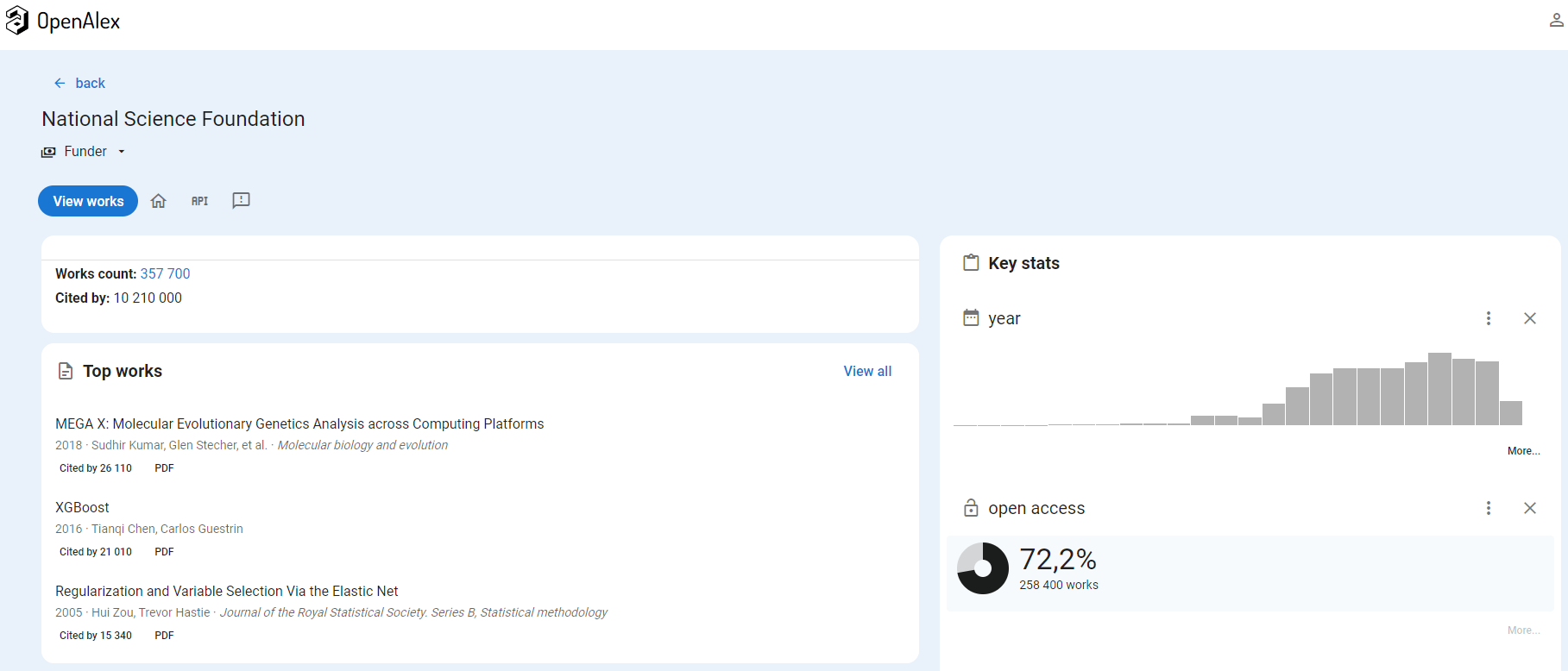Open the MEGA X paper title
The height and width of the screenshot is (671, 1568).
click(299, 423)
